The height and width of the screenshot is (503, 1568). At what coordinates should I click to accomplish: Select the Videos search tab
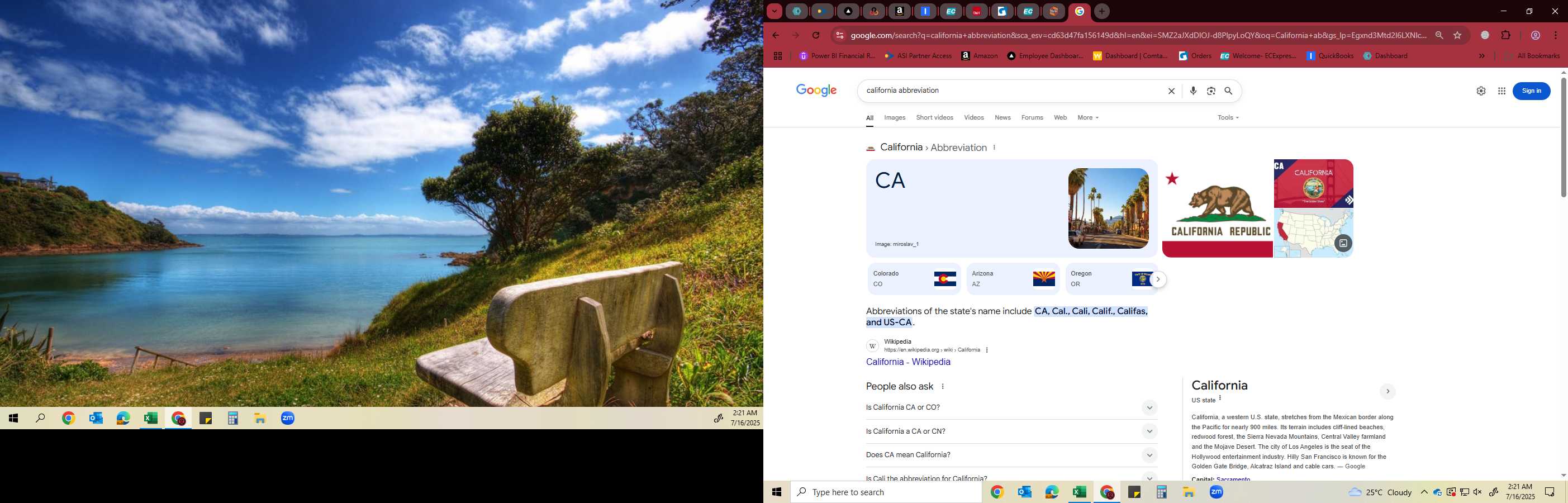pos(974,117)
